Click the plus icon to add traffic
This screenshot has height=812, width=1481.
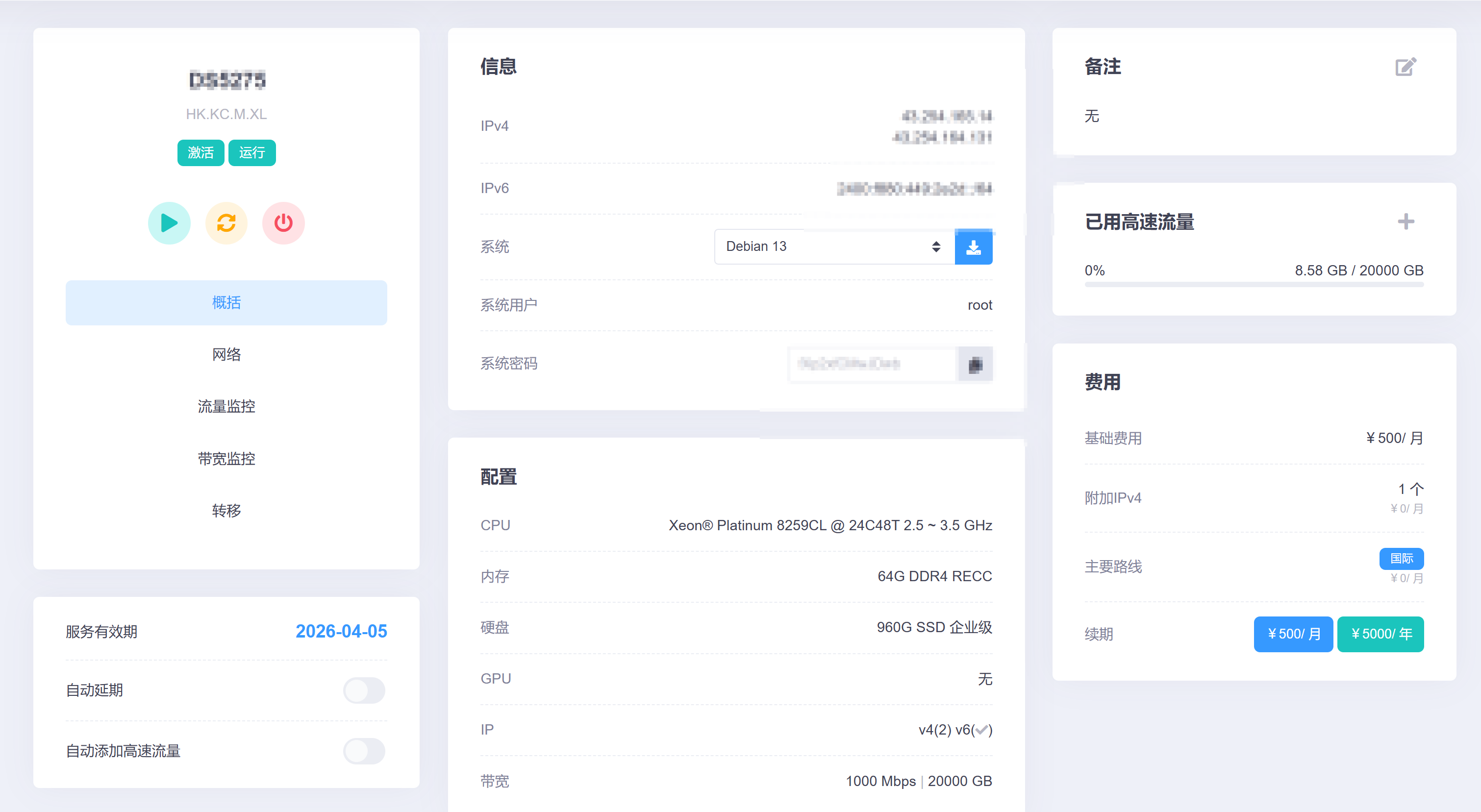[1406, 222]
